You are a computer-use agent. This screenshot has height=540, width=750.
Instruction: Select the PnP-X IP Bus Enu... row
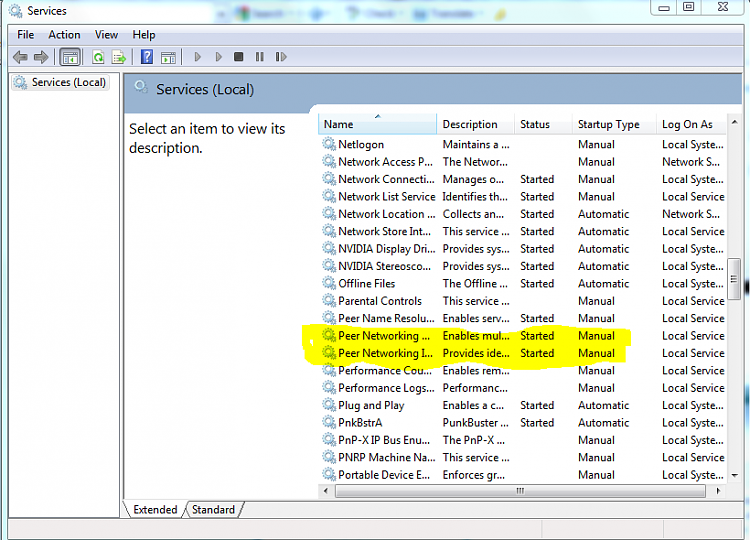(x=523, y=440)
